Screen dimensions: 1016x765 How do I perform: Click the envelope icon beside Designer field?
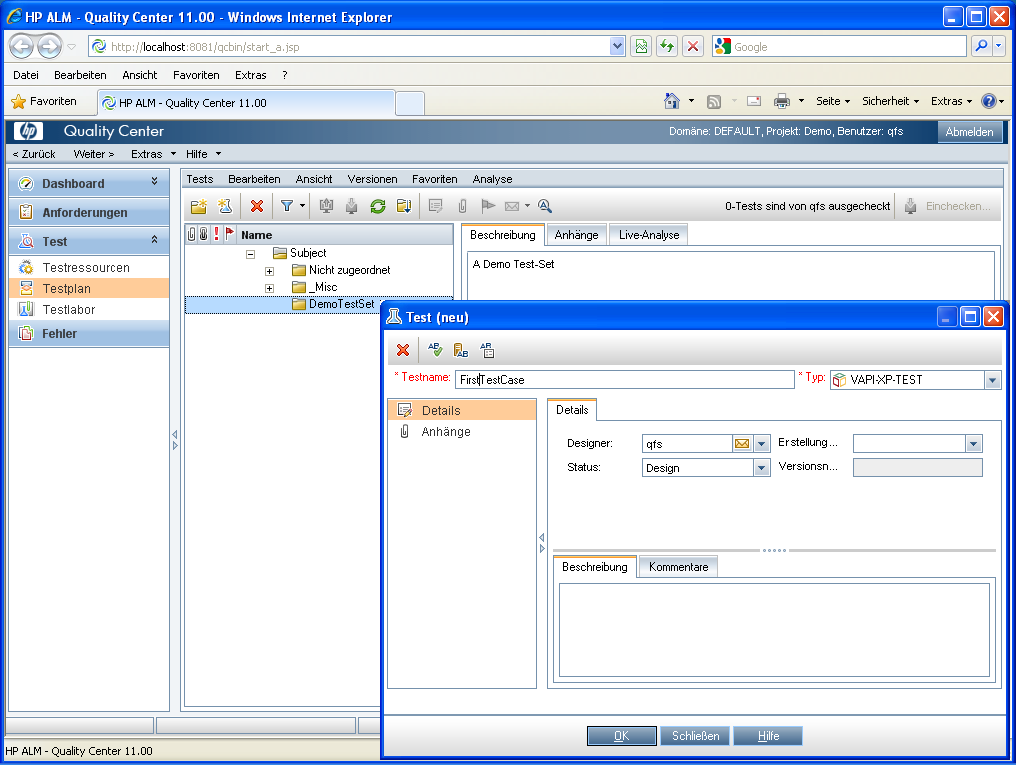[742, 444]
